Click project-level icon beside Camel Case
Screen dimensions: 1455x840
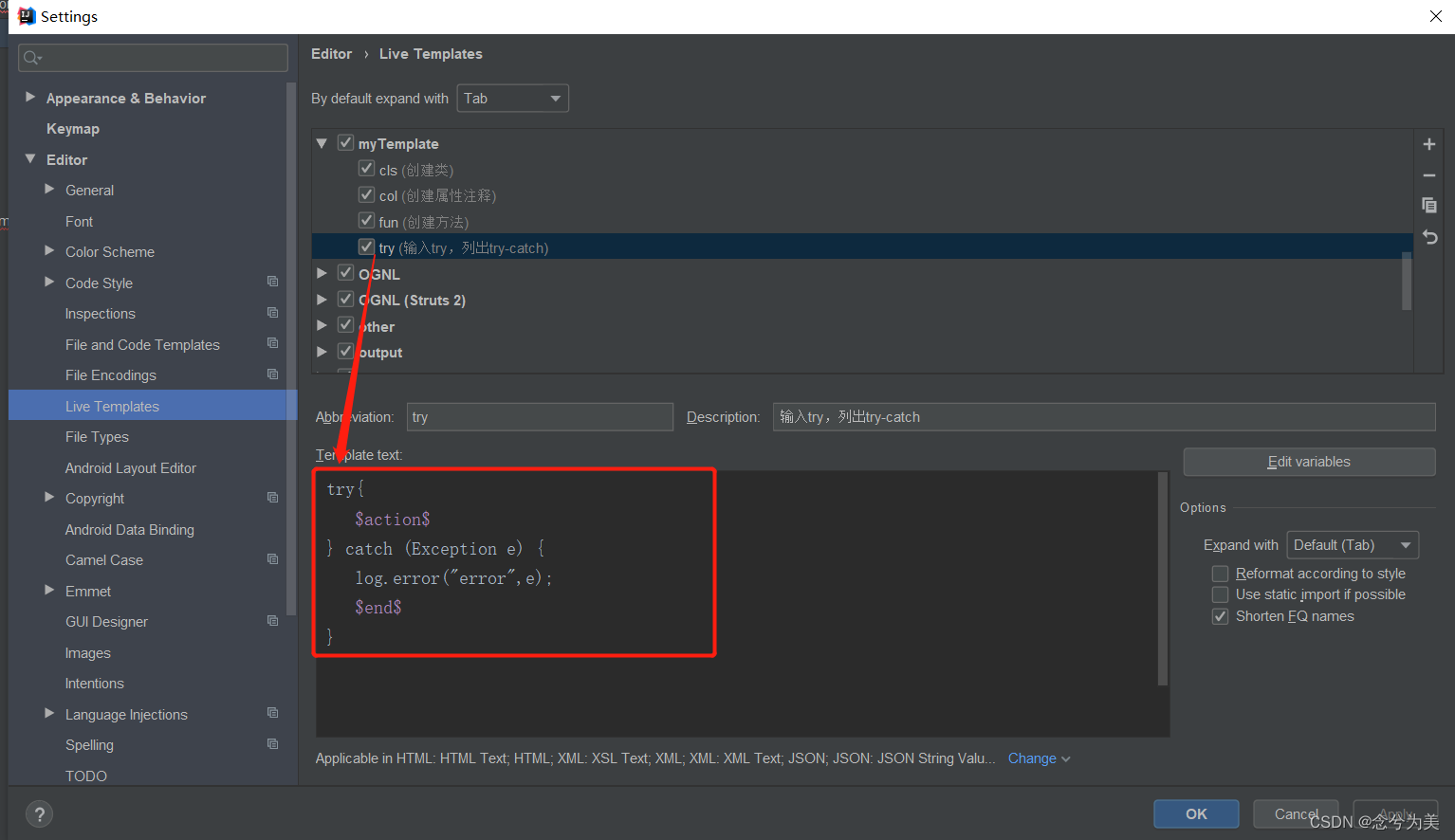(x=272, y=559)
